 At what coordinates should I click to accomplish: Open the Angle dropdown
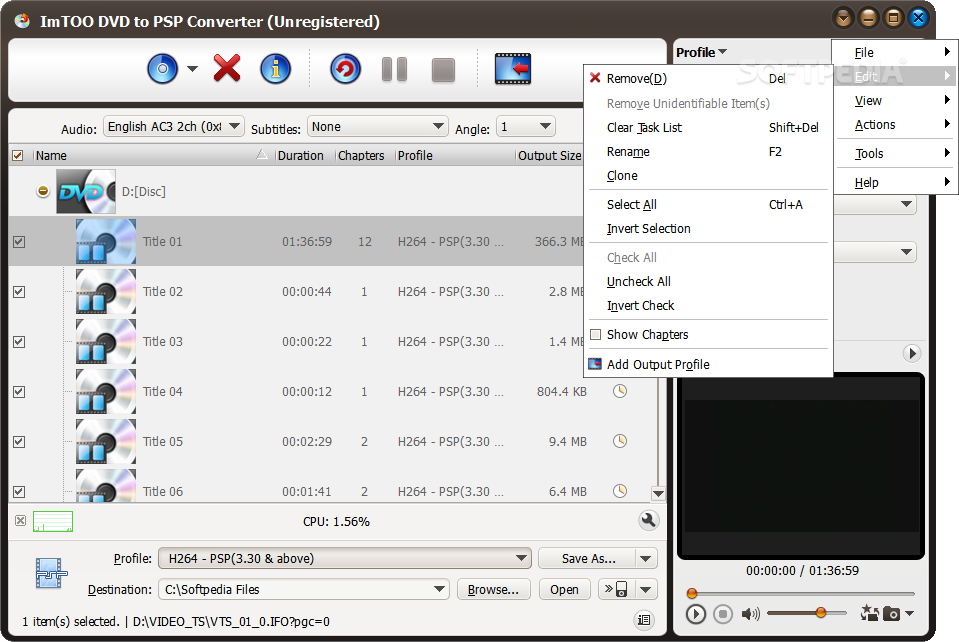coord(525,127)
